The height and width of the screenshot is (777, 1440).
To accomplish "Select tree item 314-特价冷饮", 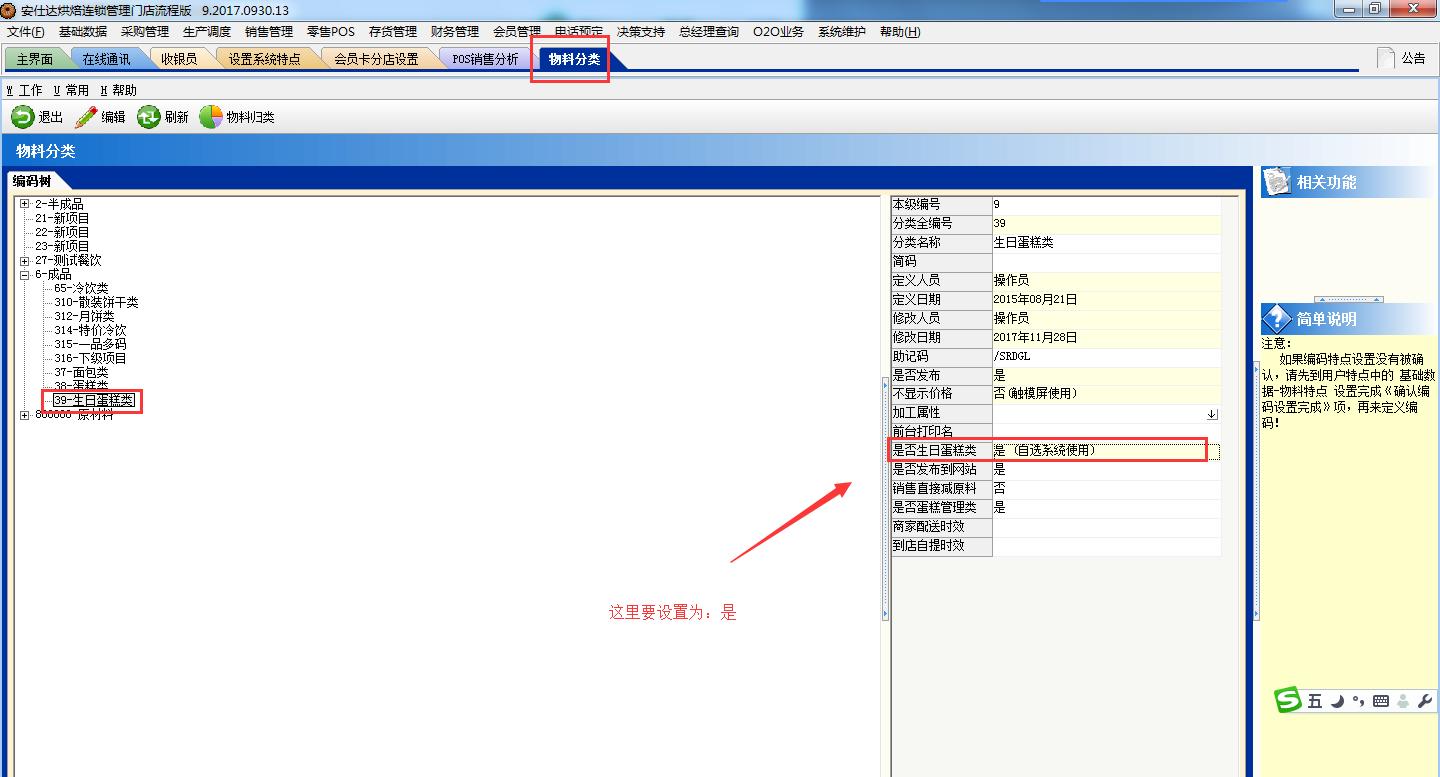I will pyautogui.click(x=90, y=330).
